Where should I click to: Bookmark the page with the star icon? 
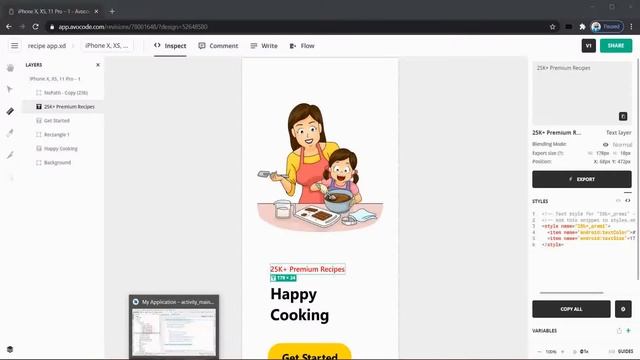click(552, 27)
